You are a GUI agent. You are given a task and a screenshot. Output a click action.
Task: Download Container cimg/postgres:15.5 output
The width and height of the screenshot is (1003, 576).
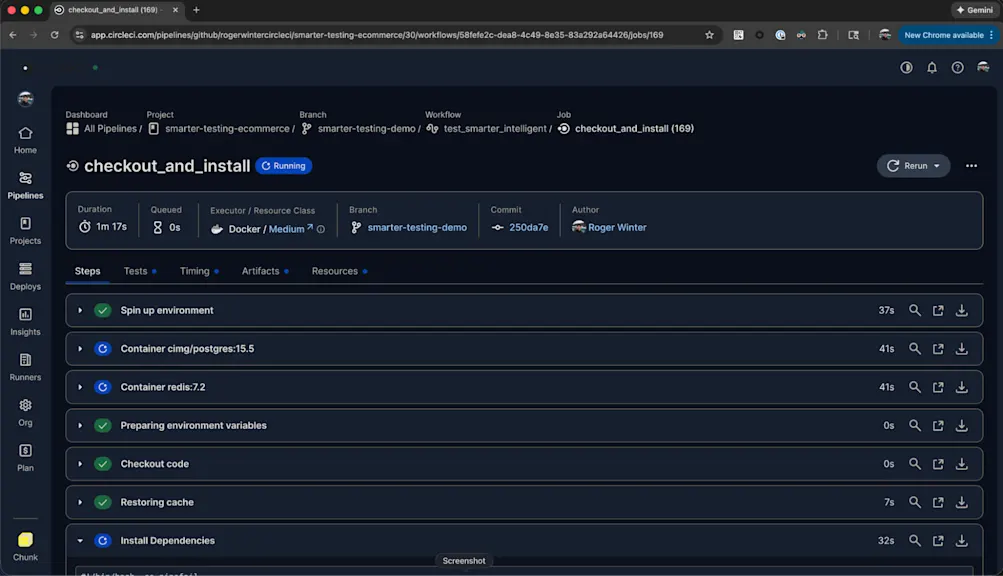(x=961, y=349)
